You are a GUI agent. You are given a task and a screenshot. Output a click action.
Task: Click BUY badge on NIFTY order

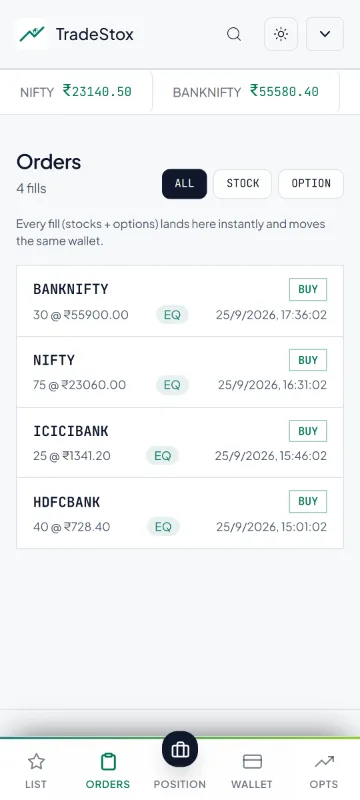click(308, 360)
